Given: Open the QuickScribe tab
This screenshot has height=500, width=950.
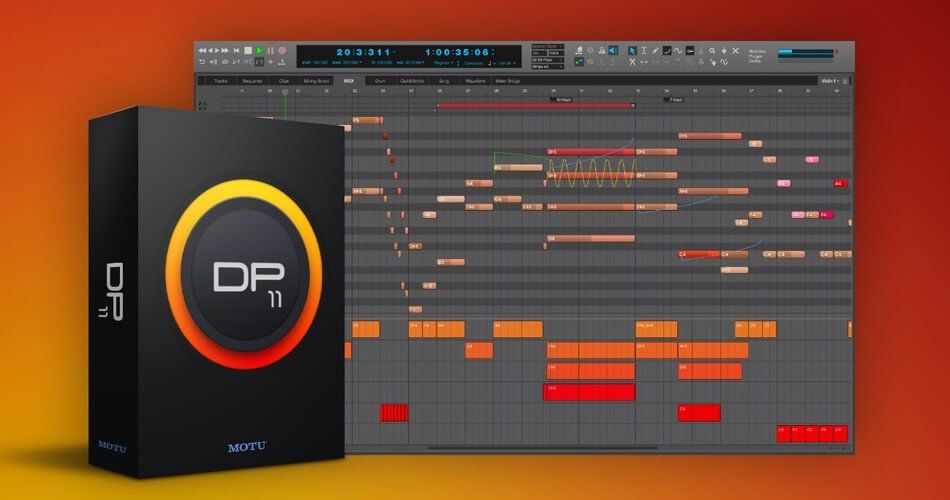Looking at the screenshot, I should (412, 81).
